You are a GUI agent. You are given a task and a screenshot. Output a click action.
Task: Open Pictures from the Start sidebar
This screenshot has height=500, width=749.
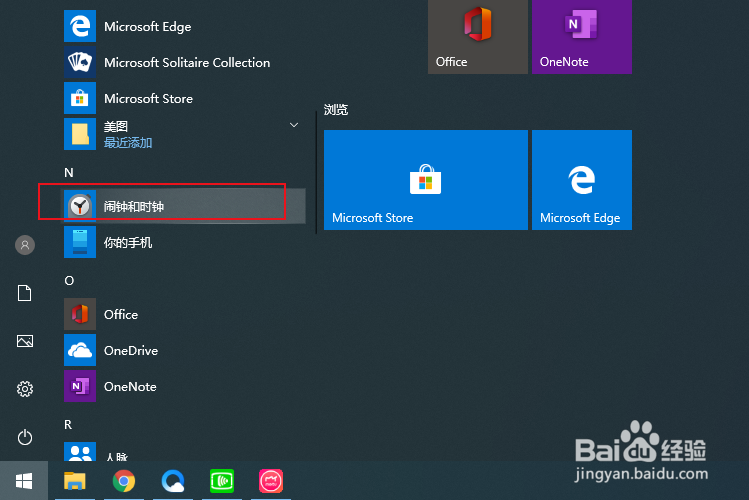coord(25,341)
